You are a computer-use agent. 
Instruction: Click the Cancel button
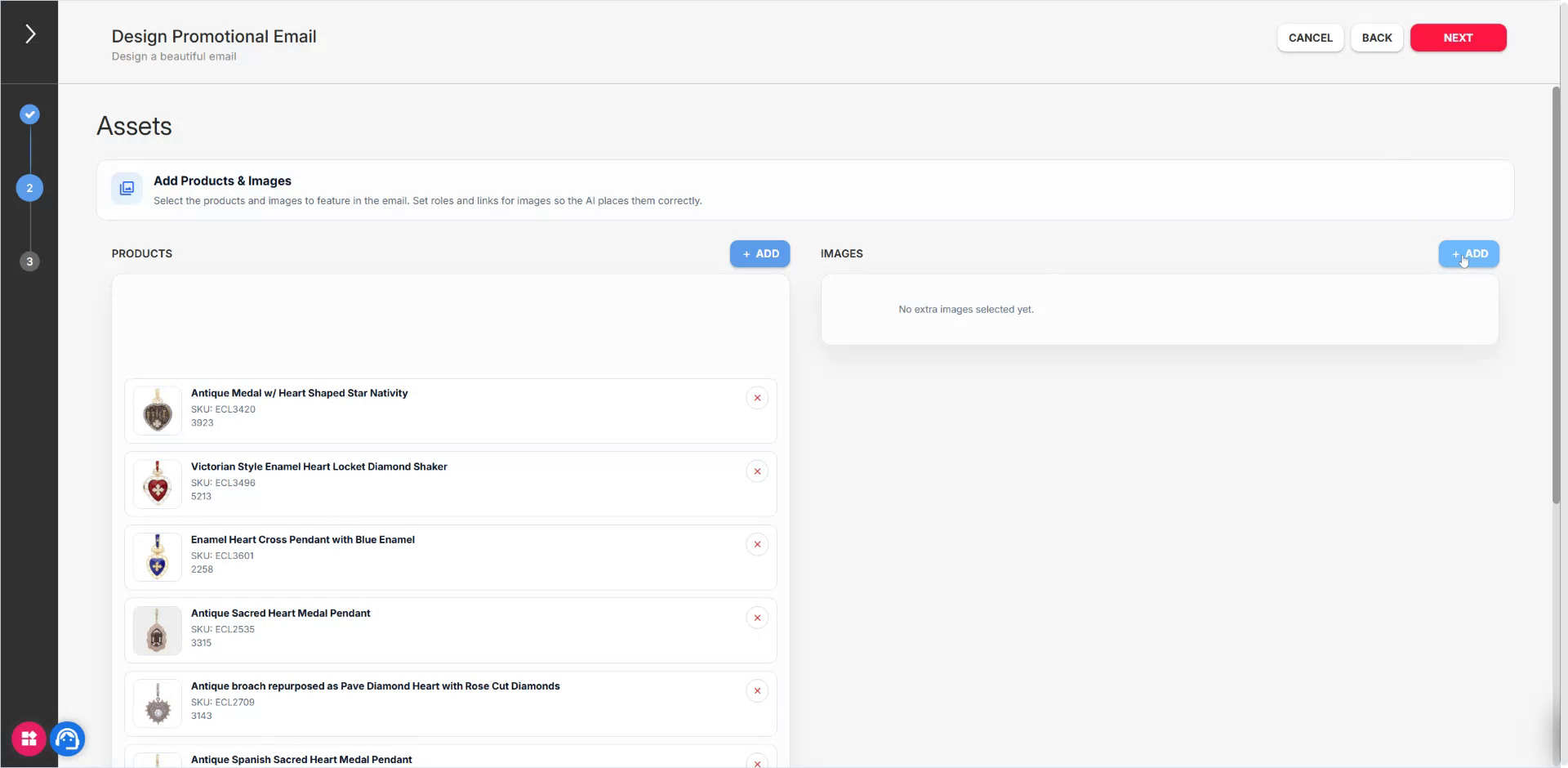(x=1310, y=38)
